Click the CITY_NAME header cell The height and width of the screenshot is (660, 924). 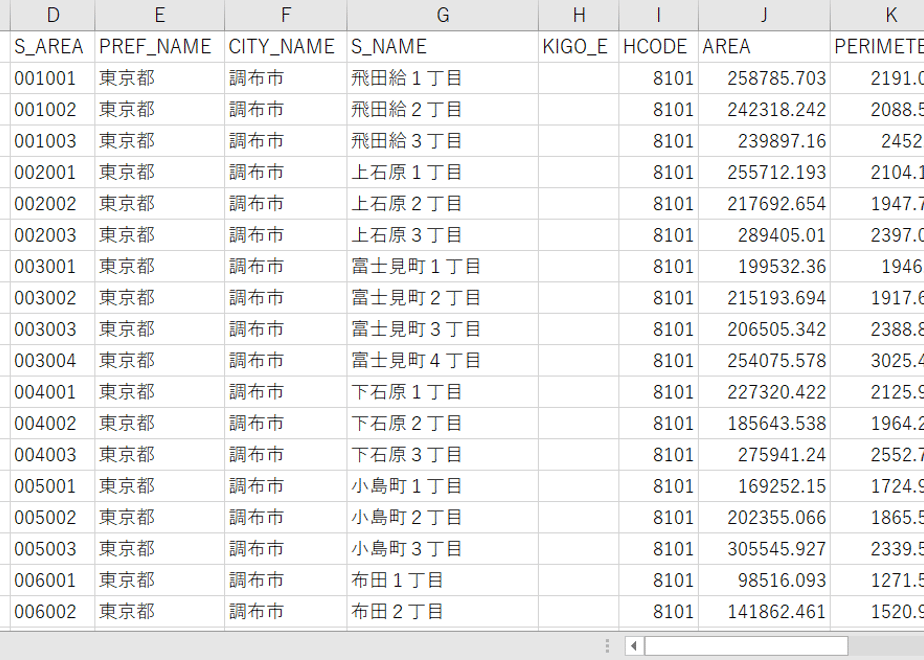click(286, 47)
